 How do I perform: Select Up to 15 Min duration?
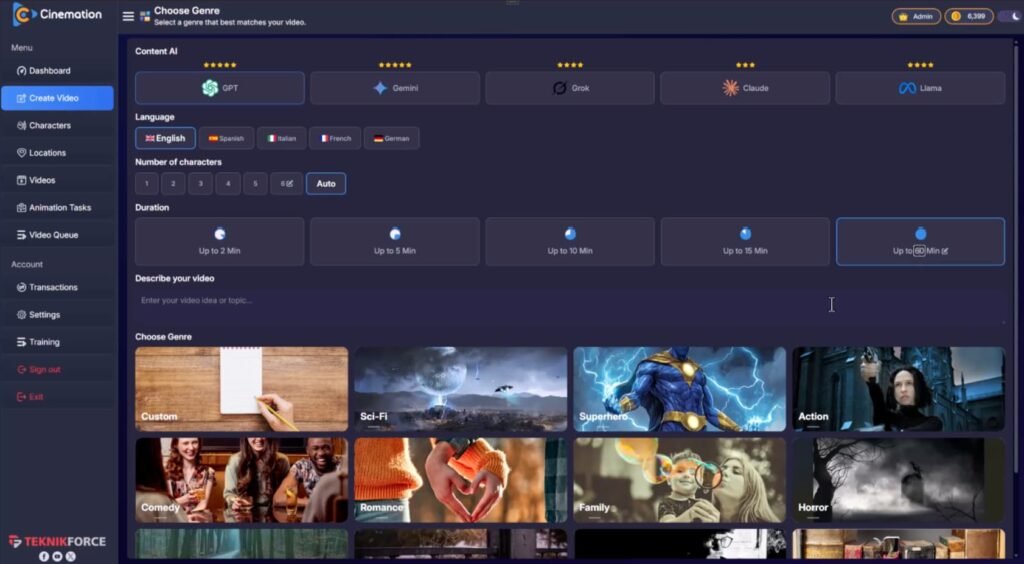pos(745,242)
